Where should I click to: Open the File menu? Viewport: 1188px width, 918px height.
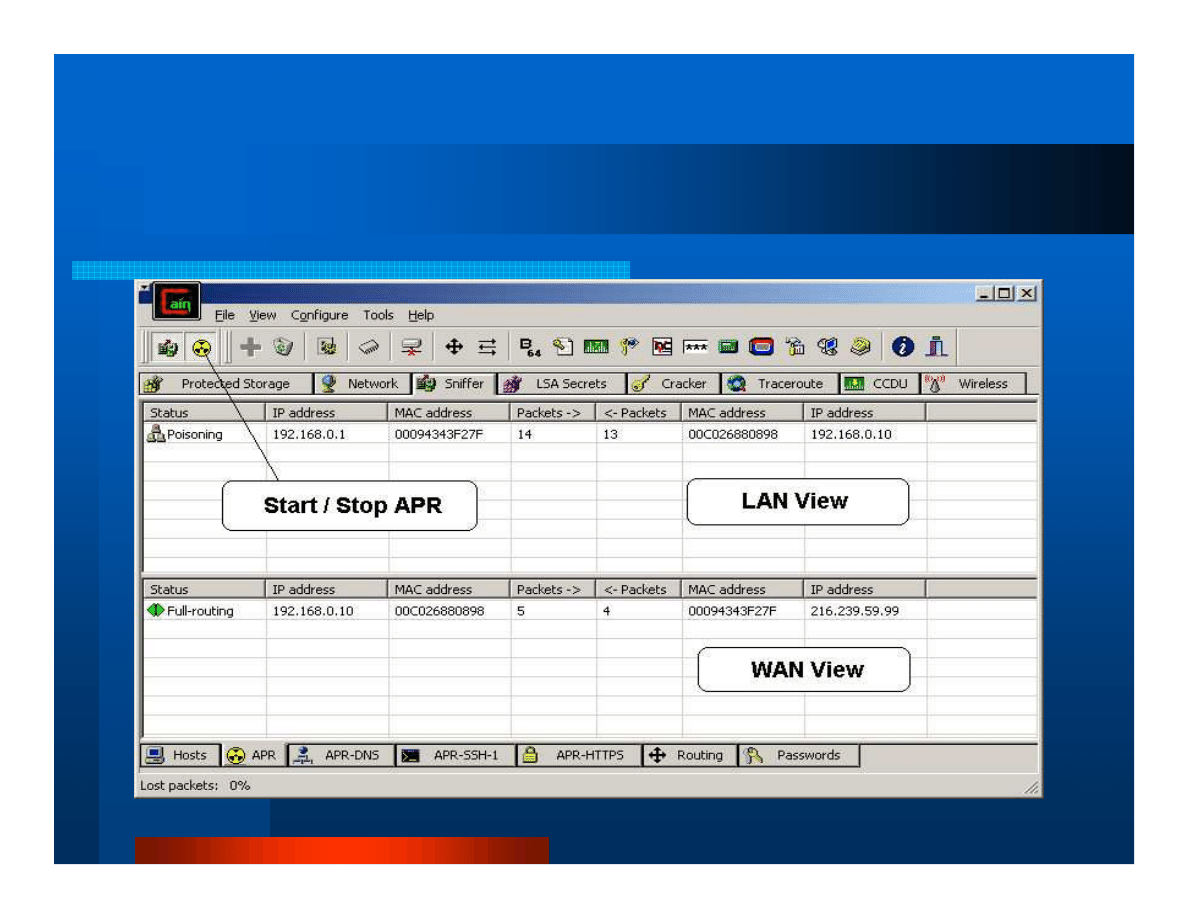(x=224, y=315)
